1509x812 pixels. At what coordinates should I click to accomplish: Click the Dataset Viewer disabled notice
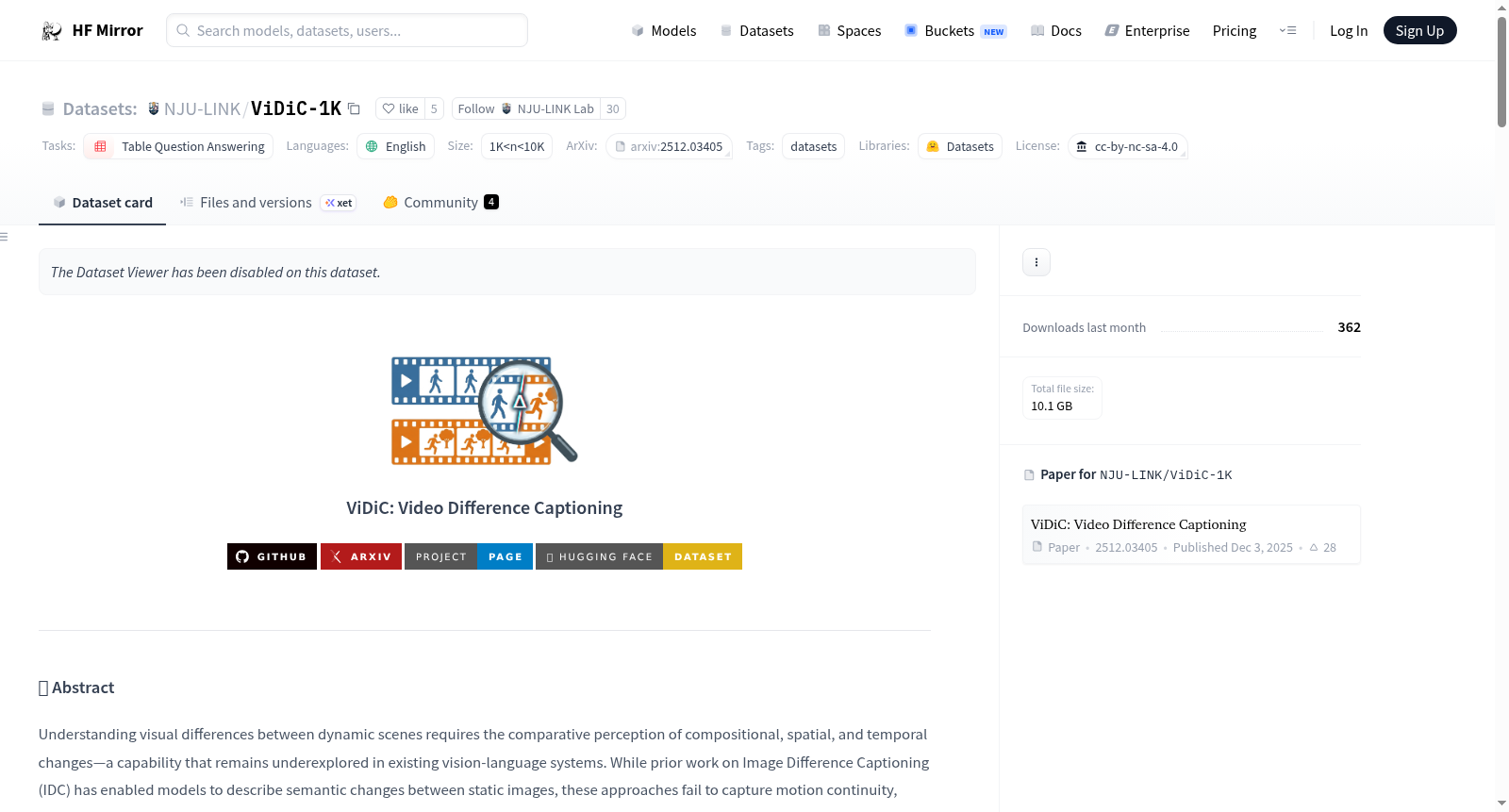(x=507, y=272)
